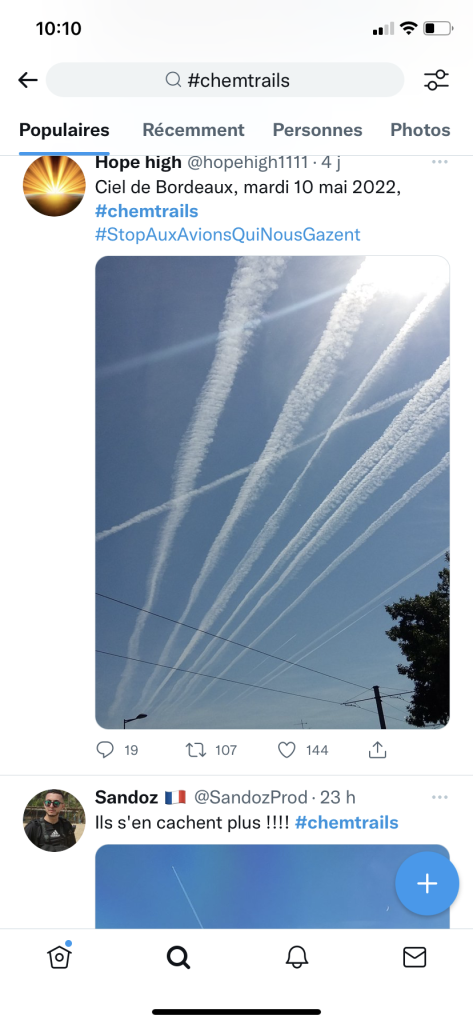Compose new tweet with plus button
This screenshot has width=473, height=1024.
[427, 884]
